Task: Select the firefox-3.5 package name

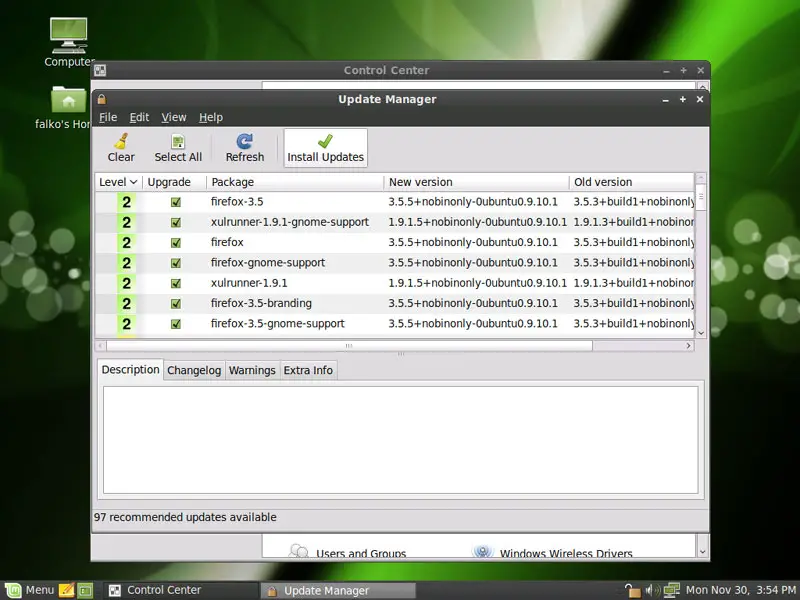Action: point(237,202)
